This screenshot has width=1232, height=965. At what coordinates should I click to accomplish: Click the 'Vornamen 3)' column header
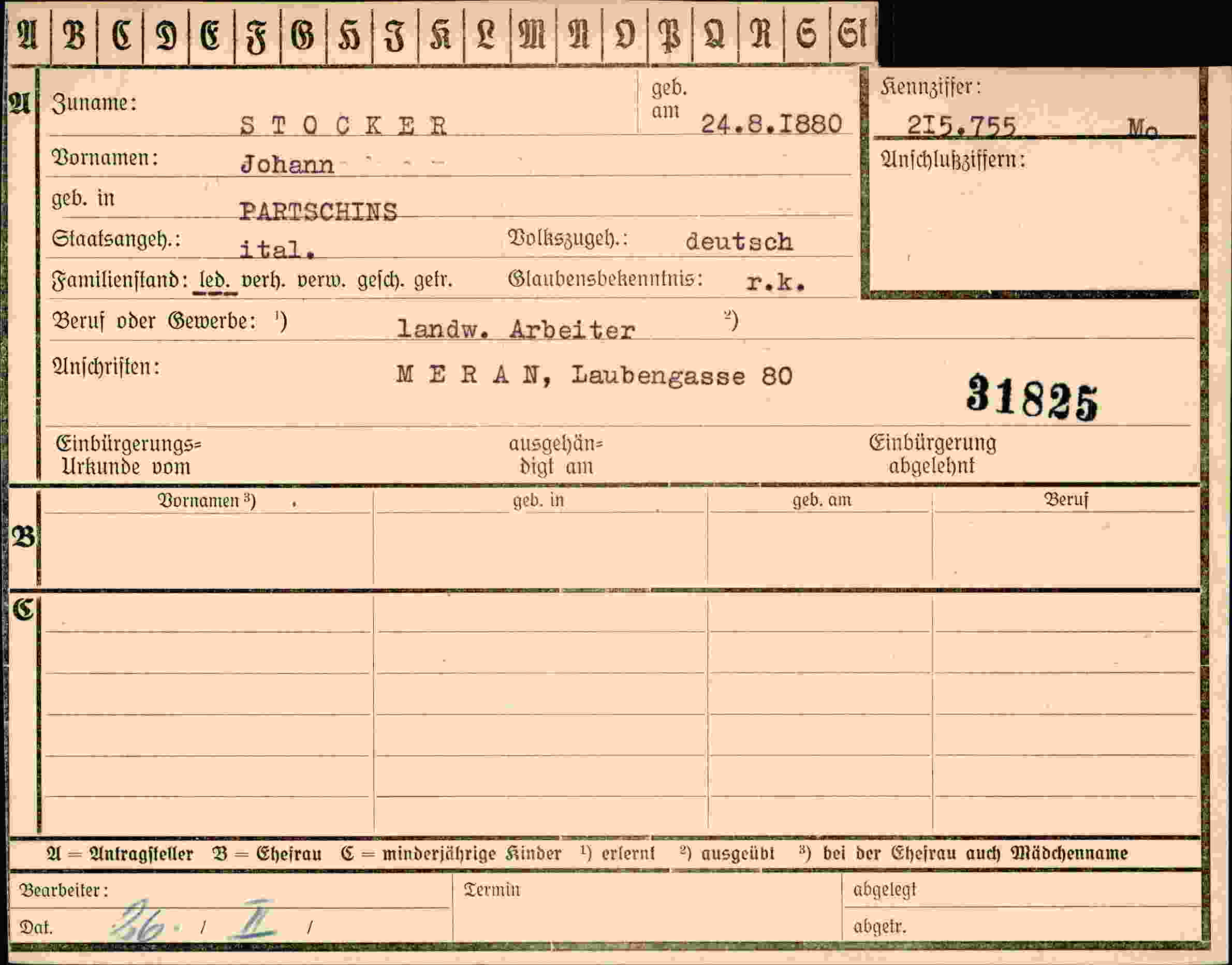[x=206, y=501]
